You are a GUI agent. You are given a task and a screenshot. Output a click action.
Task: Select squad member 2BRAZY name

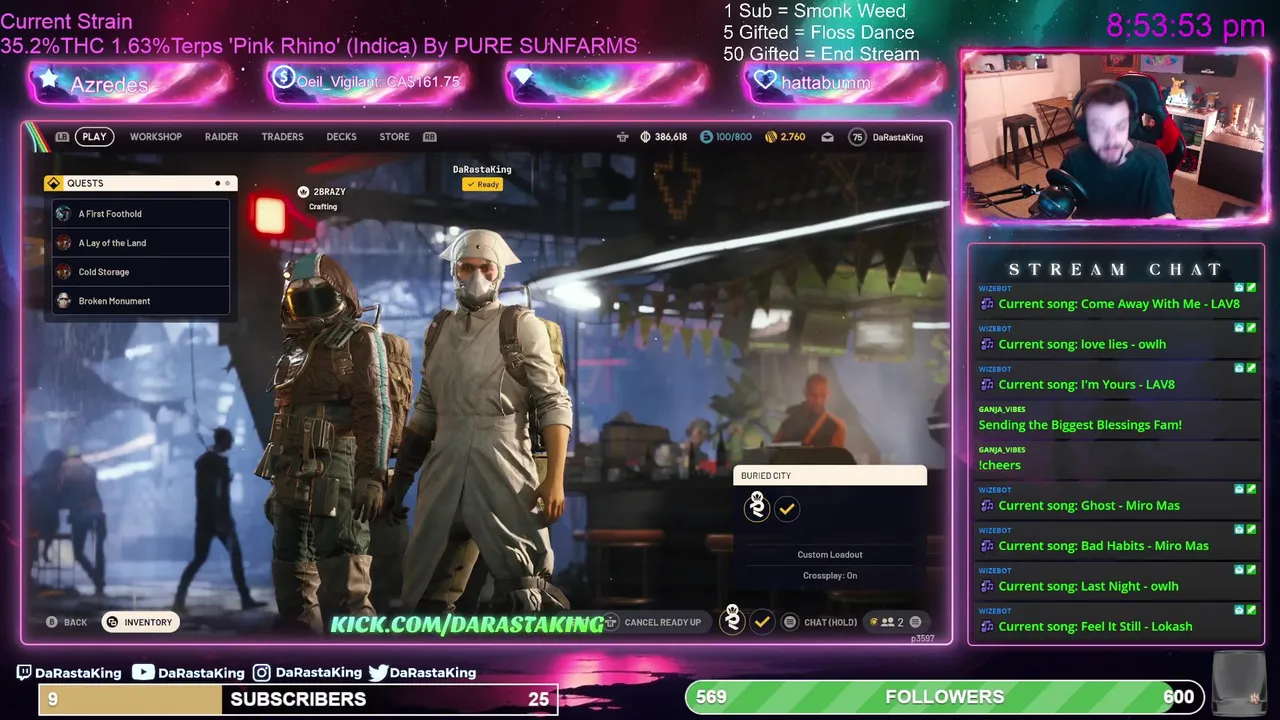pos(329,191)
